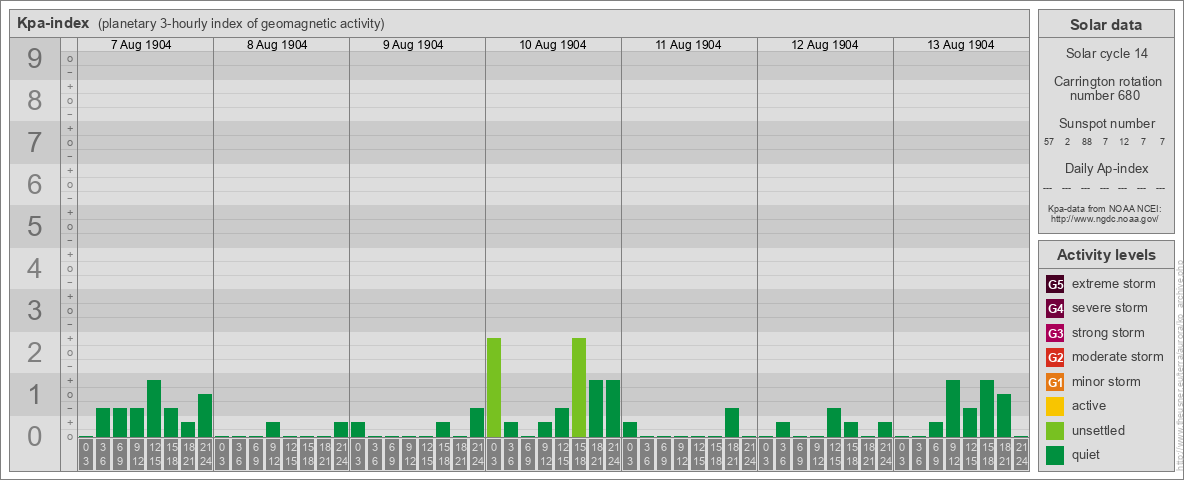Image resolution: width=1184 pixels, height=480 pixels.
Task: Click the 9 Aug 21–24h quiet bar
Action: [477, 423]
